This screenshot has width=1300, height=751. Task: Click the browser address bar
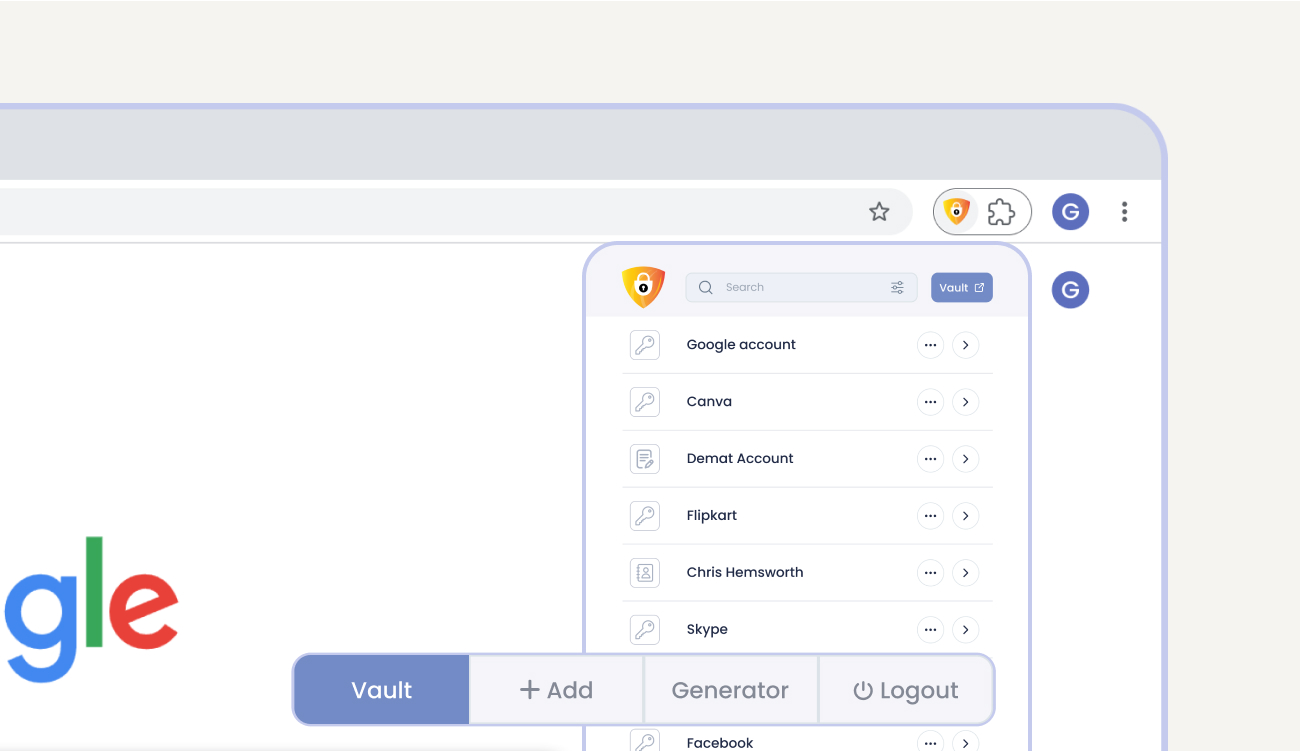456,211
